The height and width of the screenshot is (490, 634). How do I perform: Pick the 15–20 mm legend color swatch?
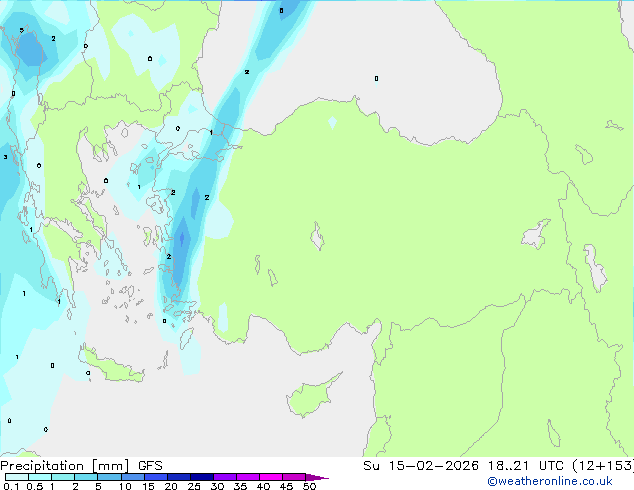click(156, 477)
